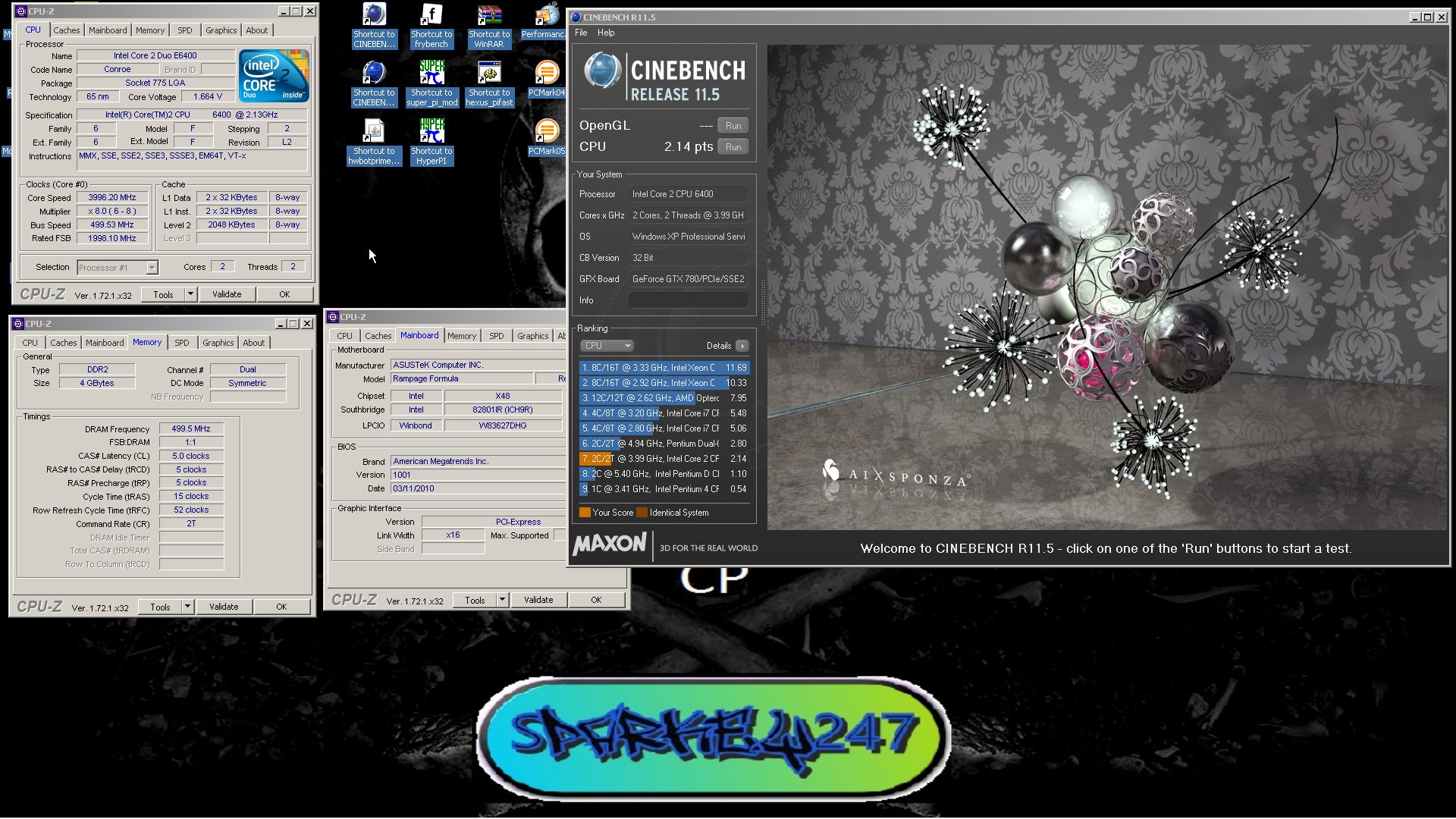This screenshot has height=819, width=1456.
Task: Open Tools dropdown arrow in Mainboard window
Action: point(502,600)
